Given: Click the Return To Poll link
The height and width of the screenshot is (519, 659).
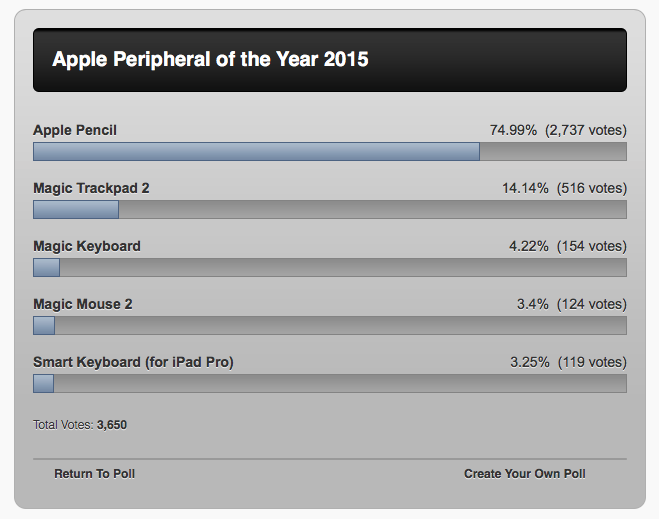Looking at the screenshot, I should coord(94,473).
